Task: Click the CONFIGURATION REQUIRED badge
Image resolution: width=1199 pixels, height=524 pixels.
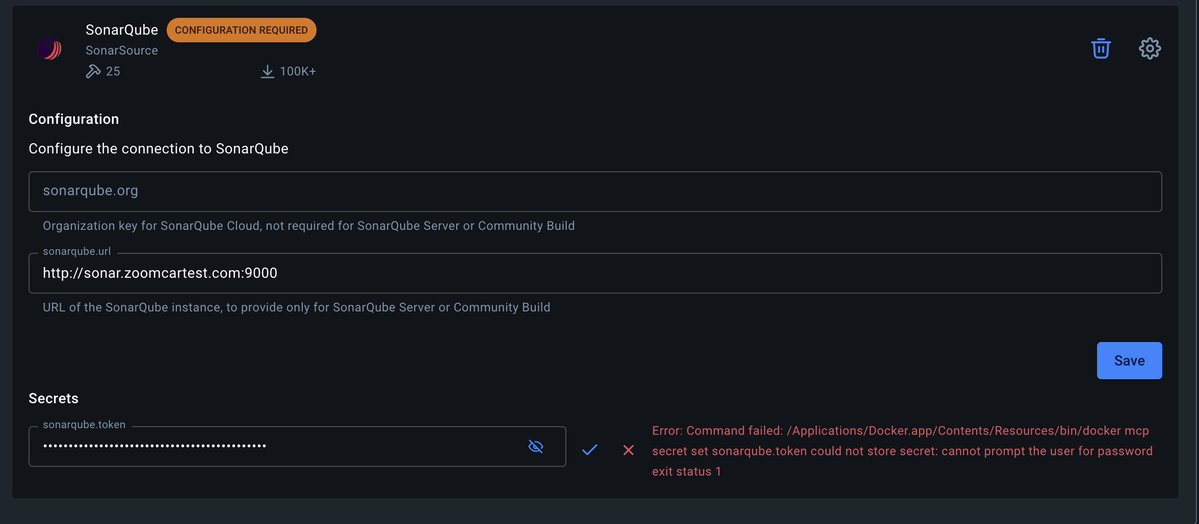Action: click(242, 30)
